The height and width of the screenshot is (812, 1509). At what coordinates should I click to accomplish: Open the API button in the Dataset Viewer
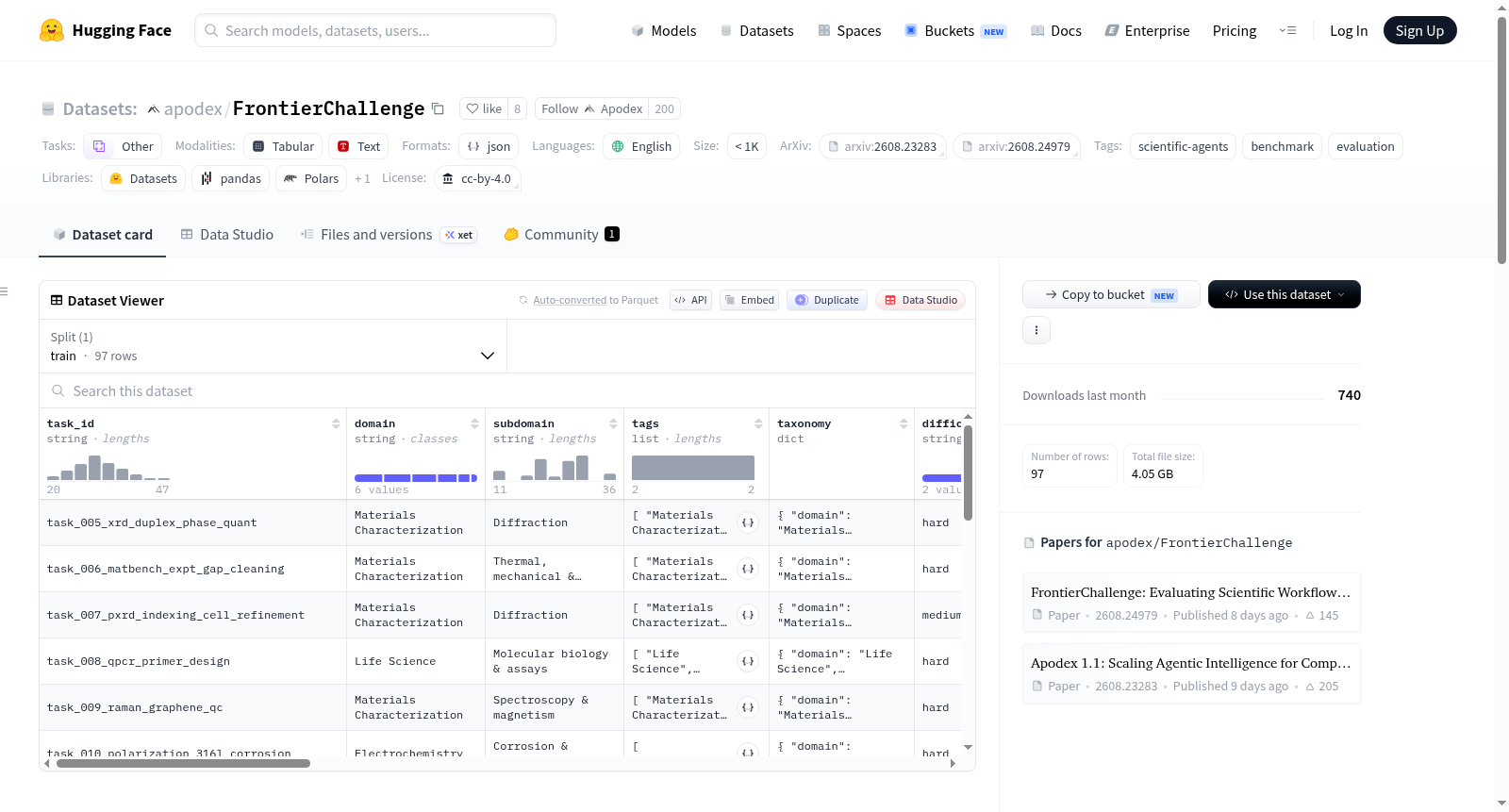[690, 300]
